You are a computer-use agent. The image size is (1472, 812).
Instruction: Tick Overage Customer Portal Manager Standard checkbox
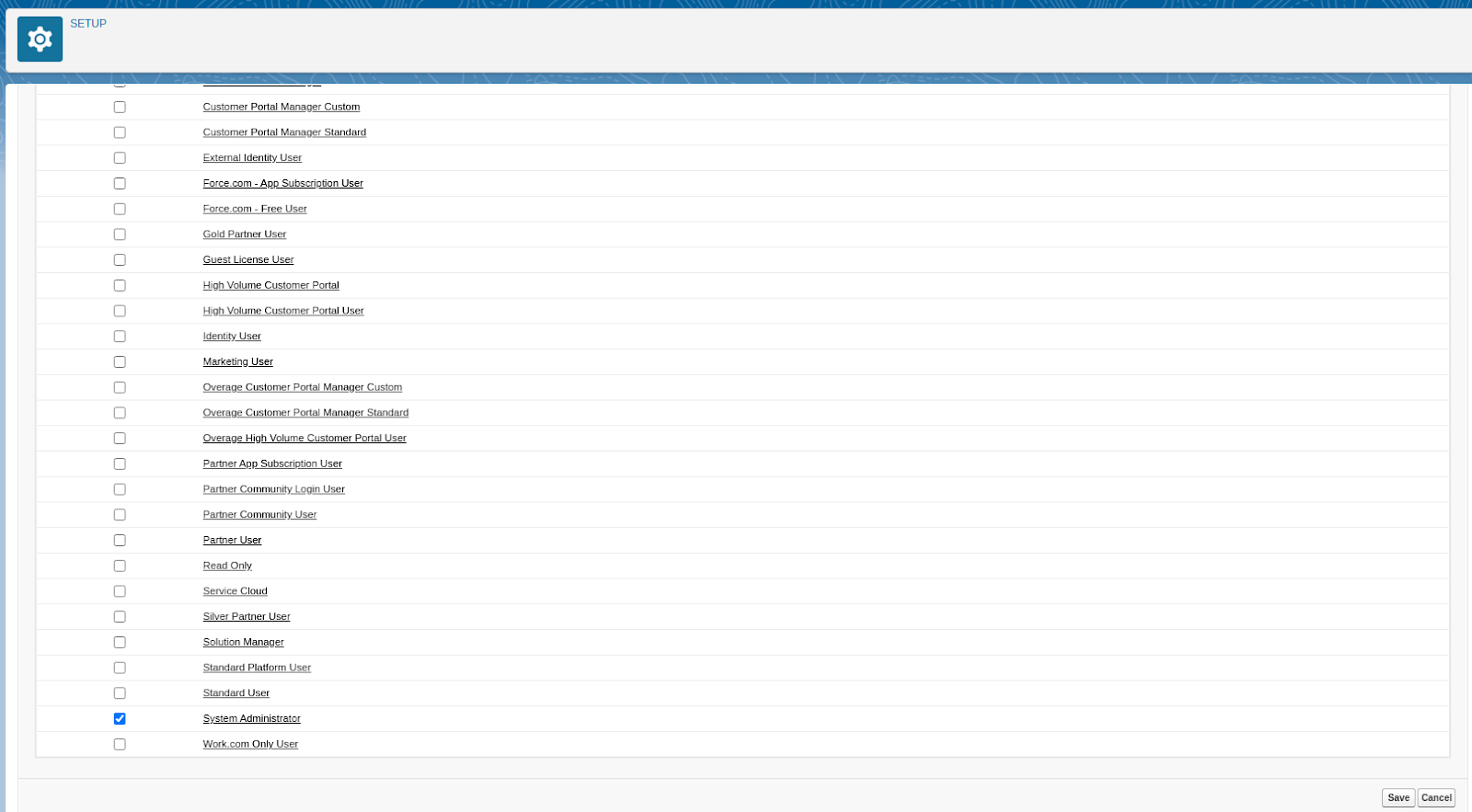coord(120,413)
